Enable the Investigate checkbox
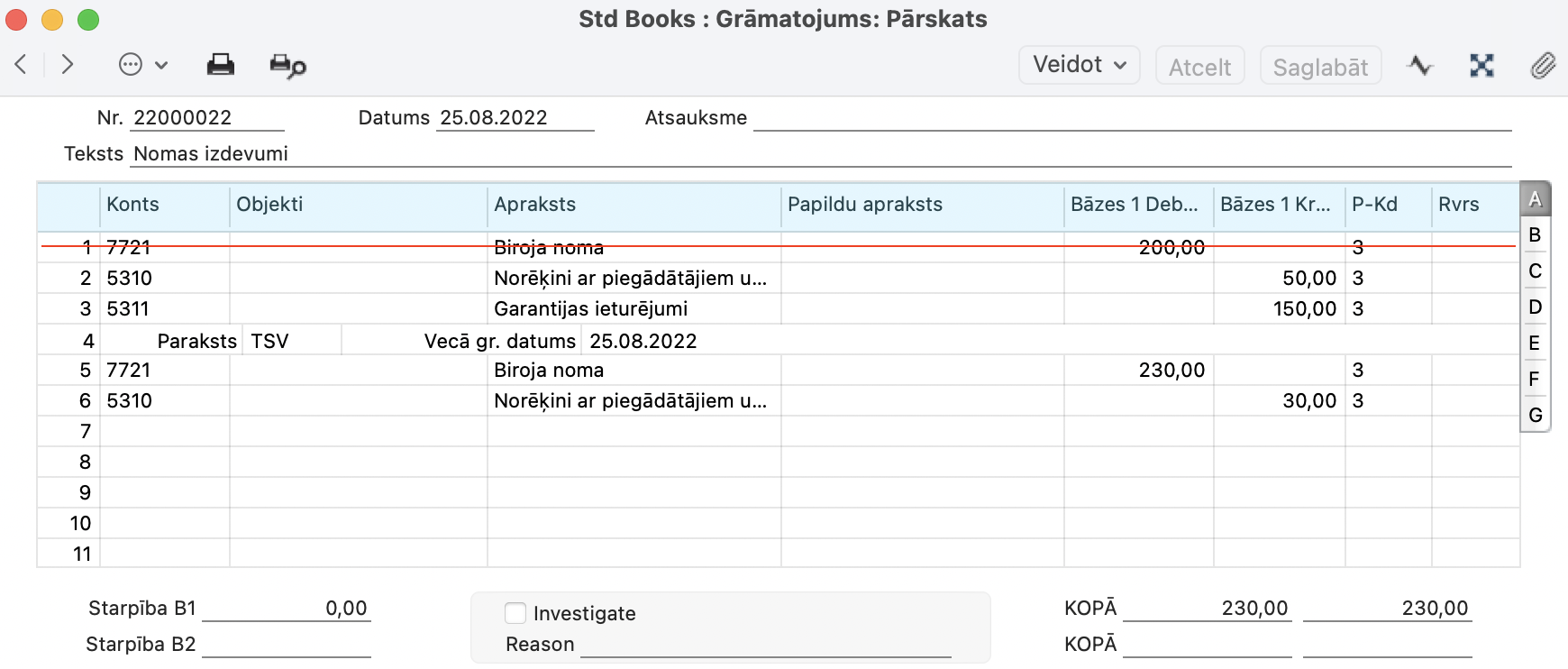Viewport: 1568px width, 669px height. 515,613
